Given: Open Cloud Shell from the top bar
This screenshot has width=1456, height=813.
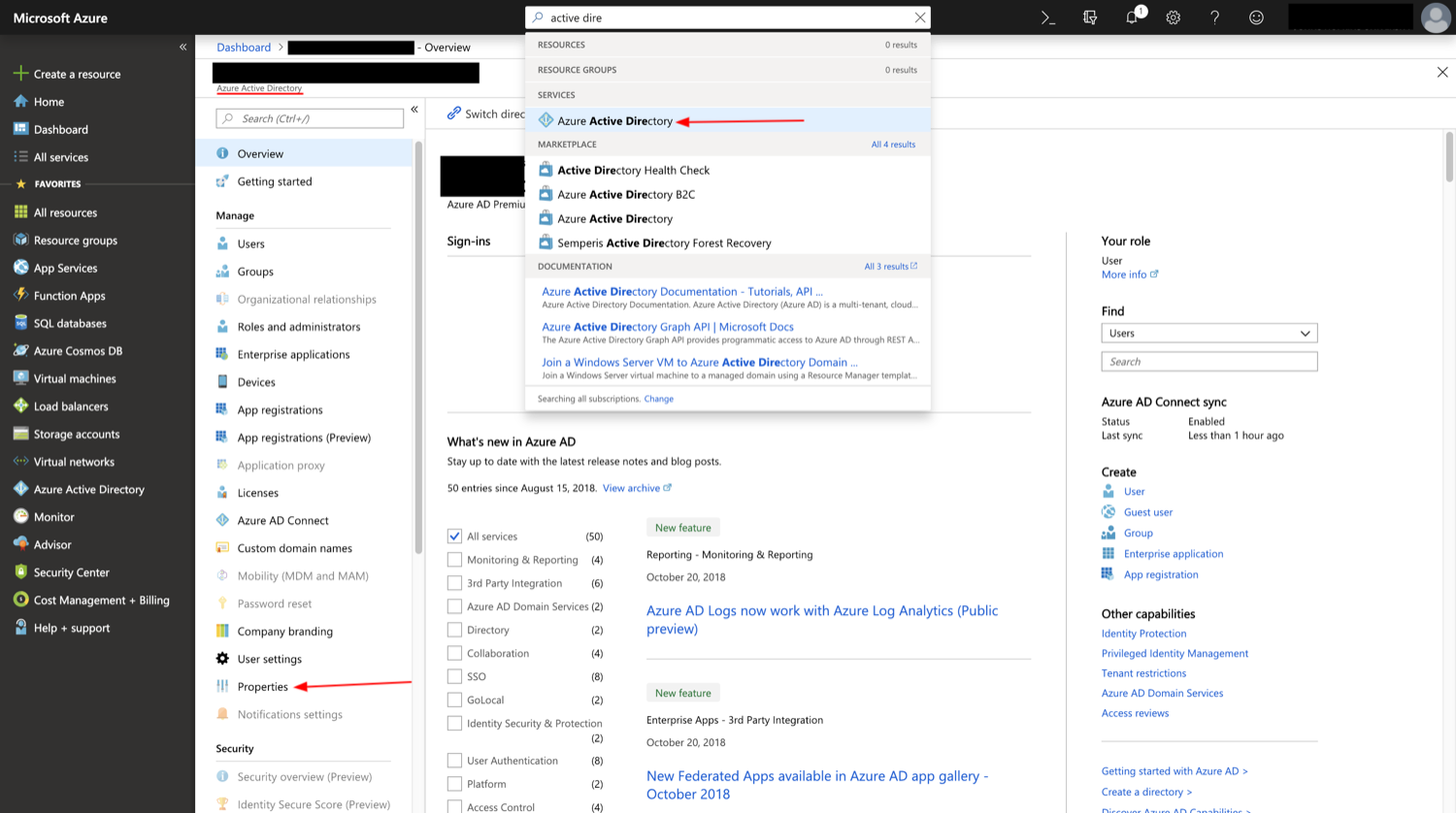Looking at the screenshot, I should click(x=1048, y=17).
